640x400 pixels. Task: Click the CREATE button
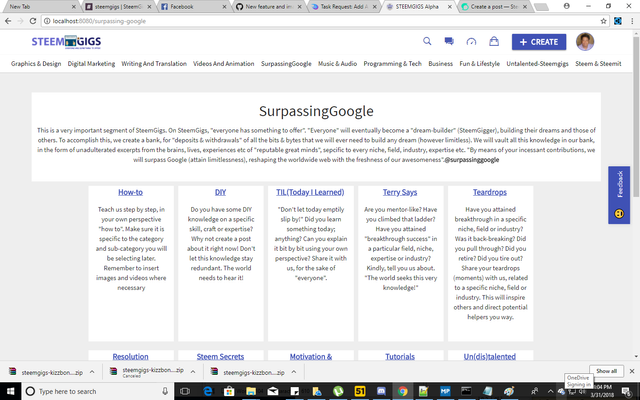point(539,42)
